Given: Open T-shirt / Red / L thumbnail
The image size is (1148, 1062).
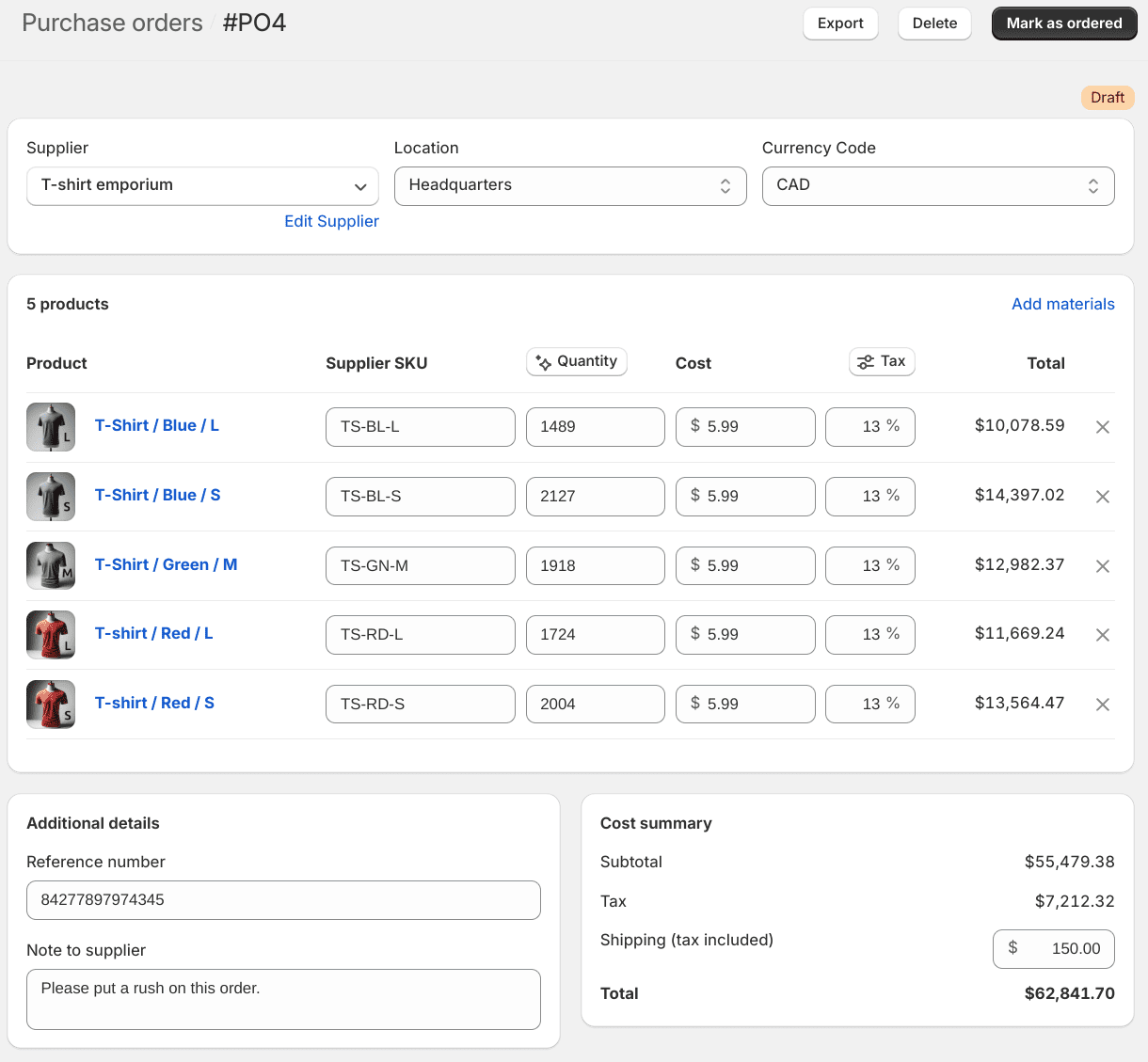Looking at the screenshot, I should coord(51,635).
